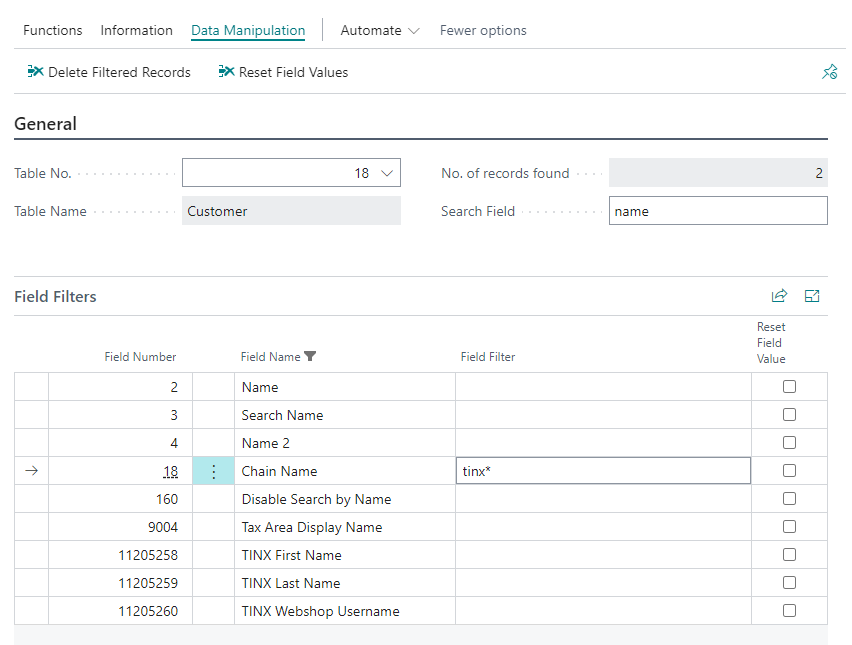852x645 pixels.
Task: Click the Reset Field Values icon
Action: pos(226,72)
